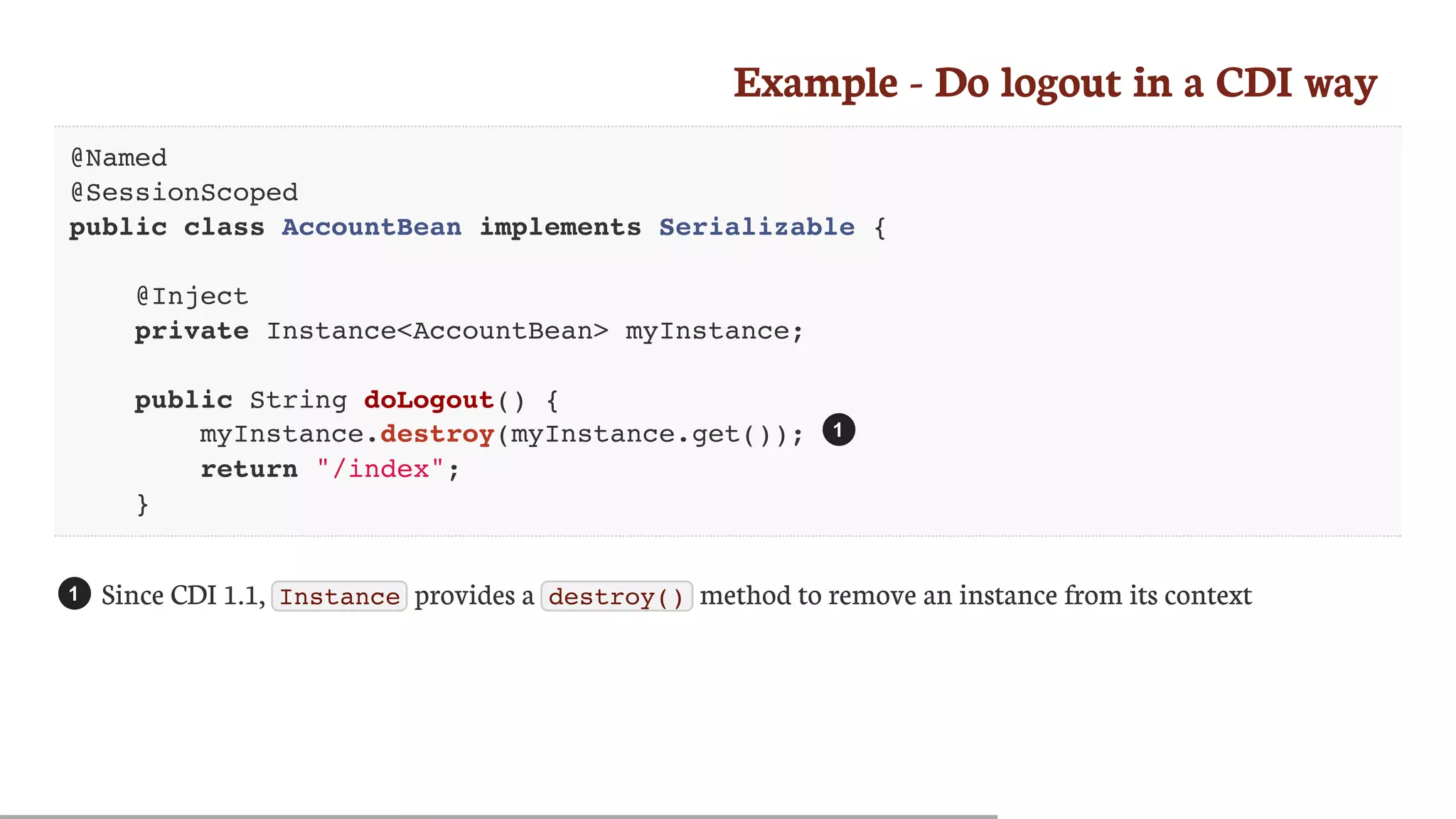This screenshot has width=1456, height=819.
Task: Click the 'return' keyword
Action: [x=249, y=469]
